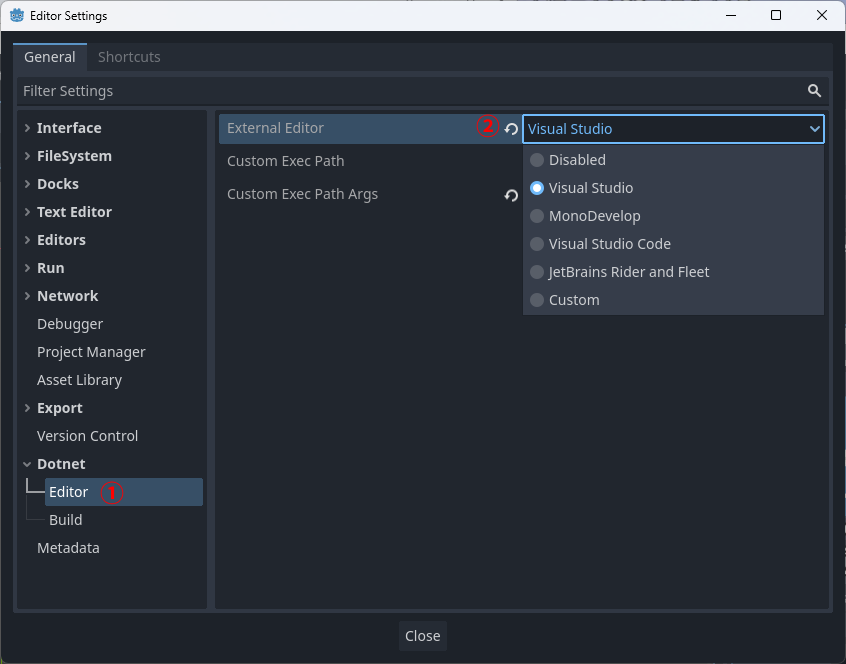Image resolution: width=846 pixels, height=664 pixels.
Task: Click the Custom Exec Path Args label
Action: coord(302,194)
